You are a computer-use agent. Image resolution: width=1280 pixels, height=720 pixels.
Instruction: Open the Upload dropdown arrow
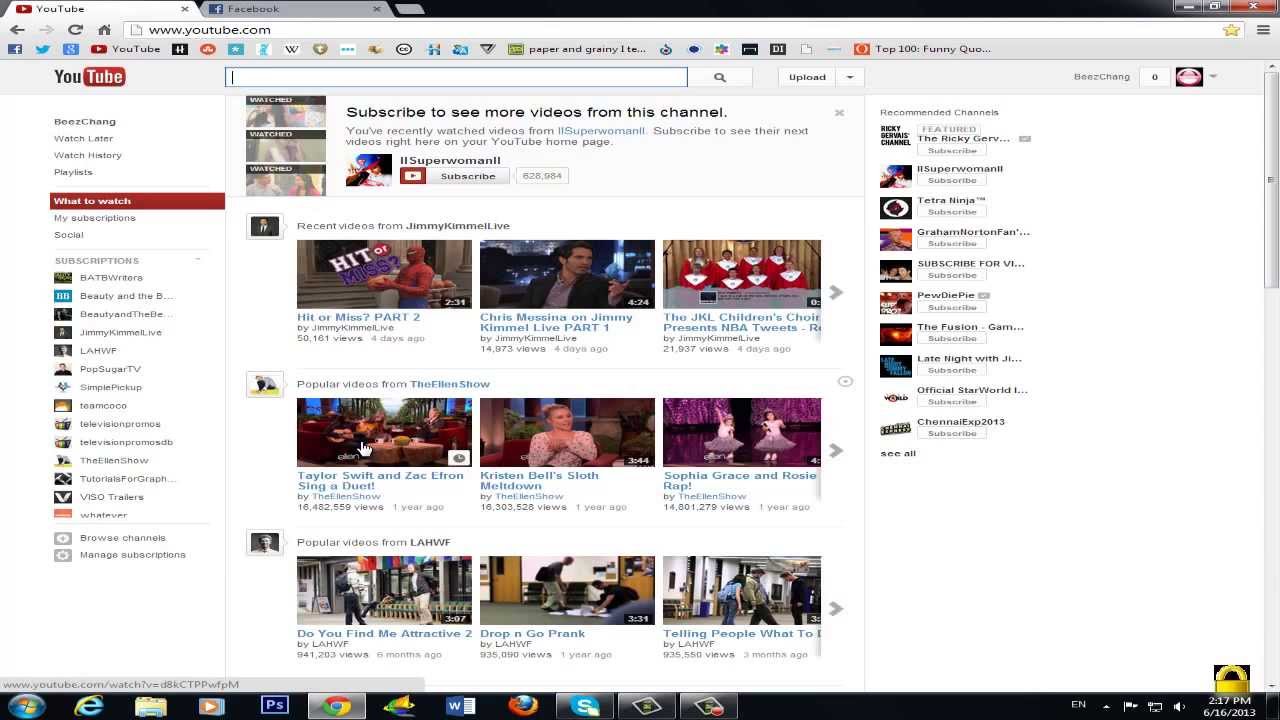pos(849,77)
